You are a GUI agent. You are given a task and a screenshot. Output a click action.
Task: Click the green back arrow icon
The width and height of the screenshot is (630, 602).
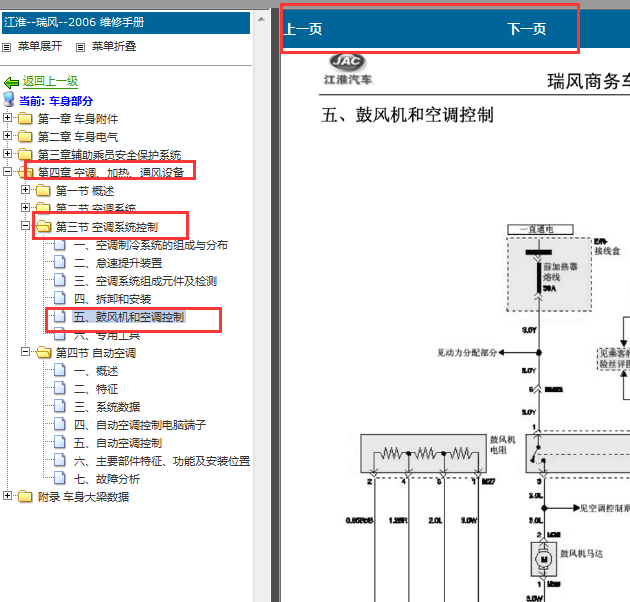11,83
